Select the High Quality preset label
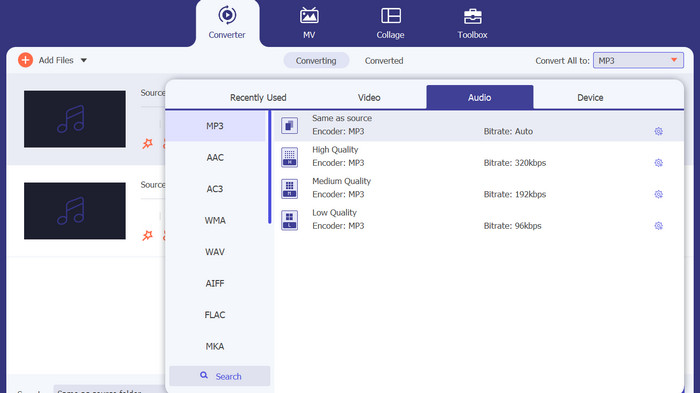Viewport: 700px width, 393px height. (335, 150)
